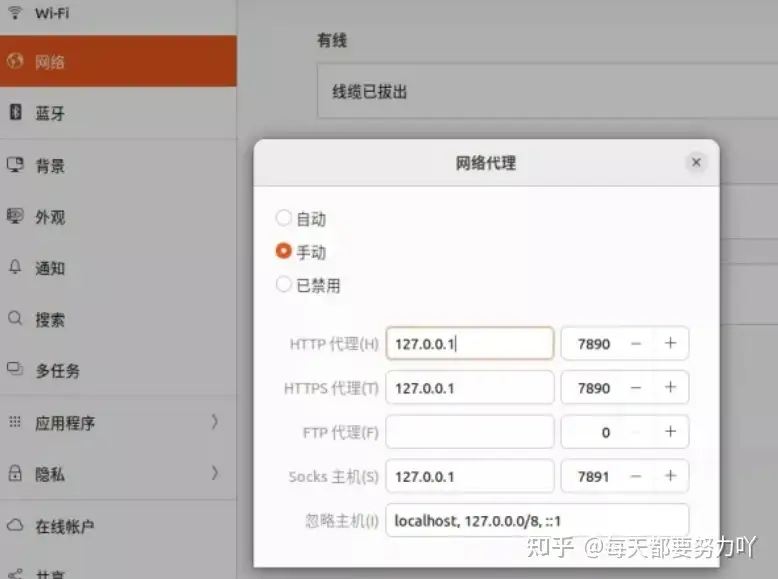
Task: Expand the 应用程序 submenu chevron
Action: coord(214,422)
